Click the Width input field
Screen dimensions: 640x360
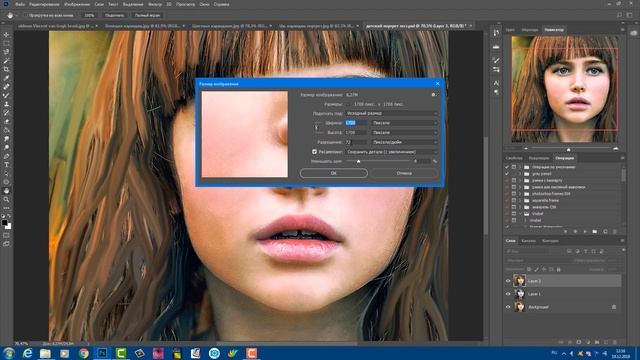pos(356,123)
